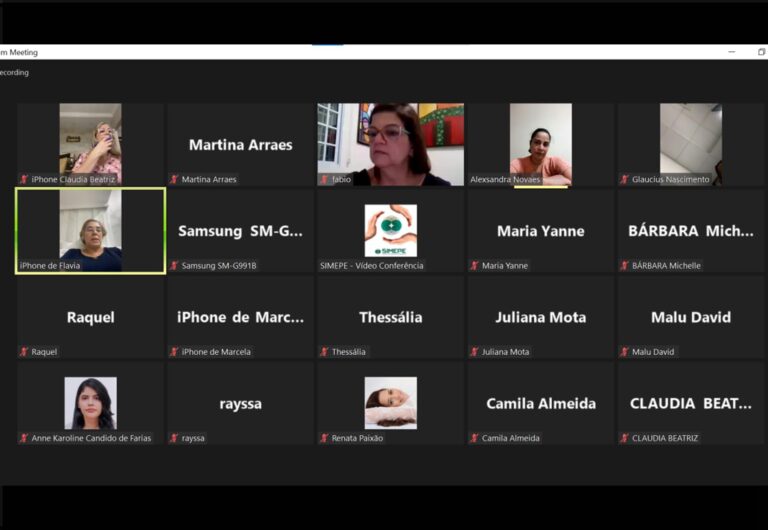Screen dimensions: 768x530
Task: Click muted mic icon beside Glaucius Nascimento
Action: 624,180
